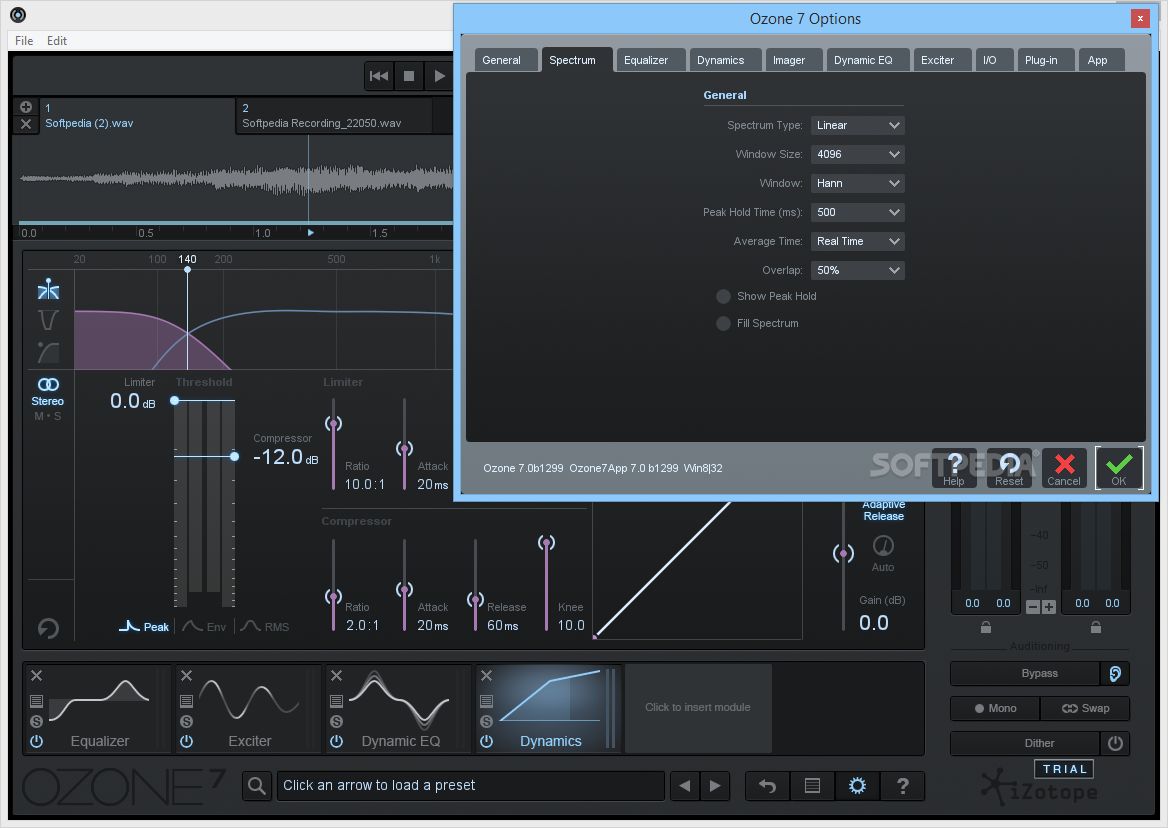Select the threshold curve view icon

coord(48,320)
